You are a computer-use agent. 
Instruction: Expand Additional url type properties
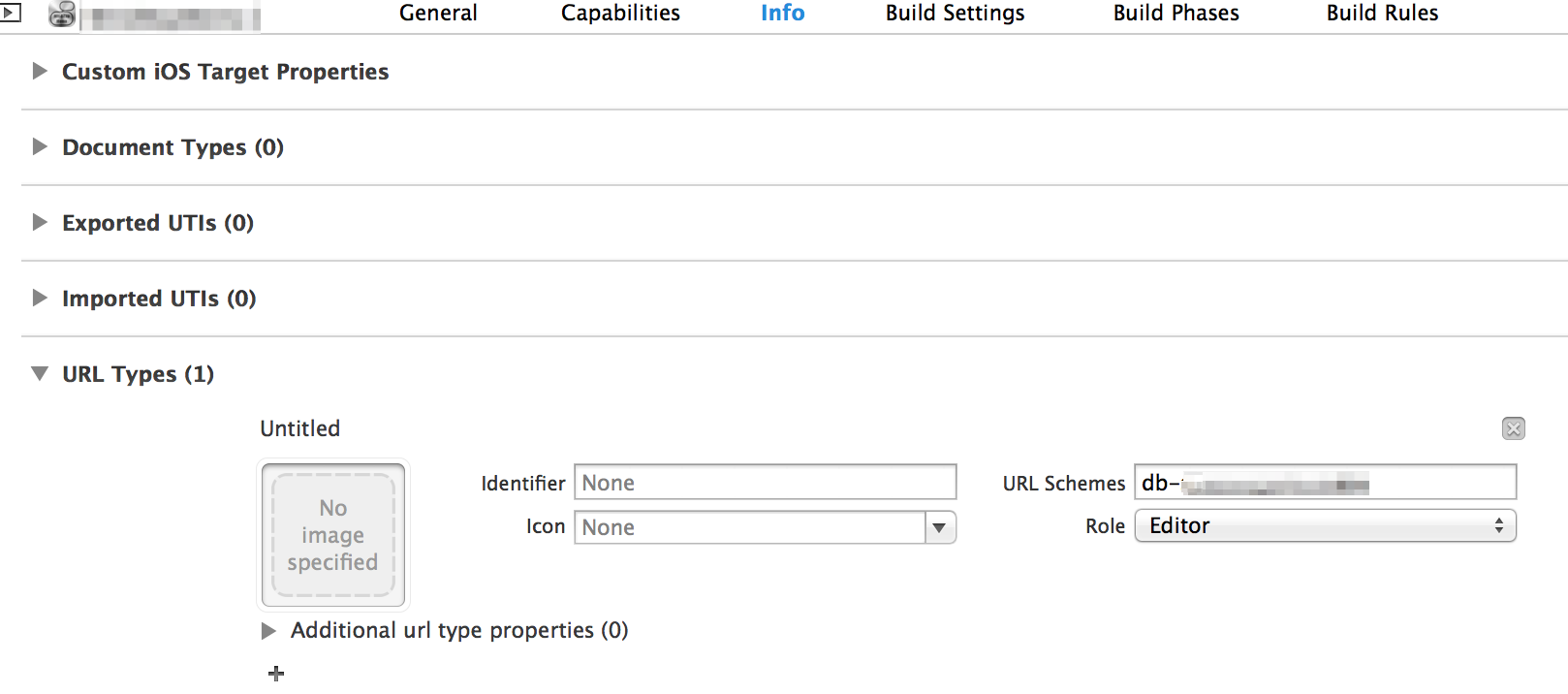[268, 631]
